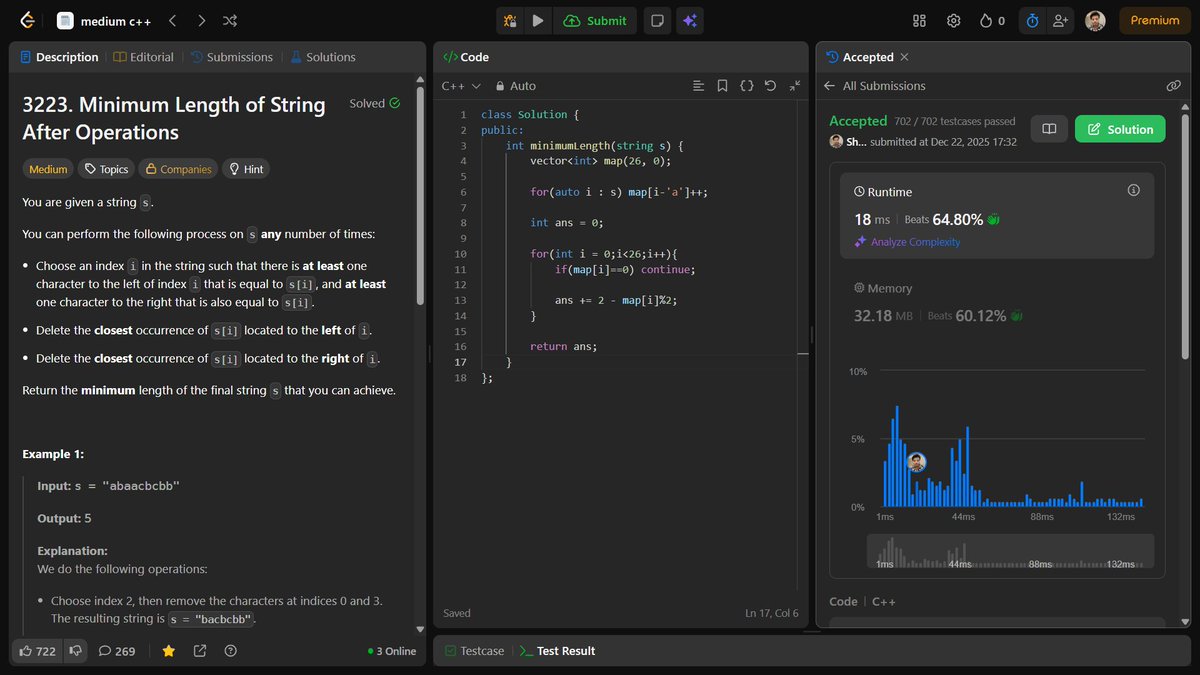
Task: Bookmark the code with the bookmark icon
Action: coord(722,85)
